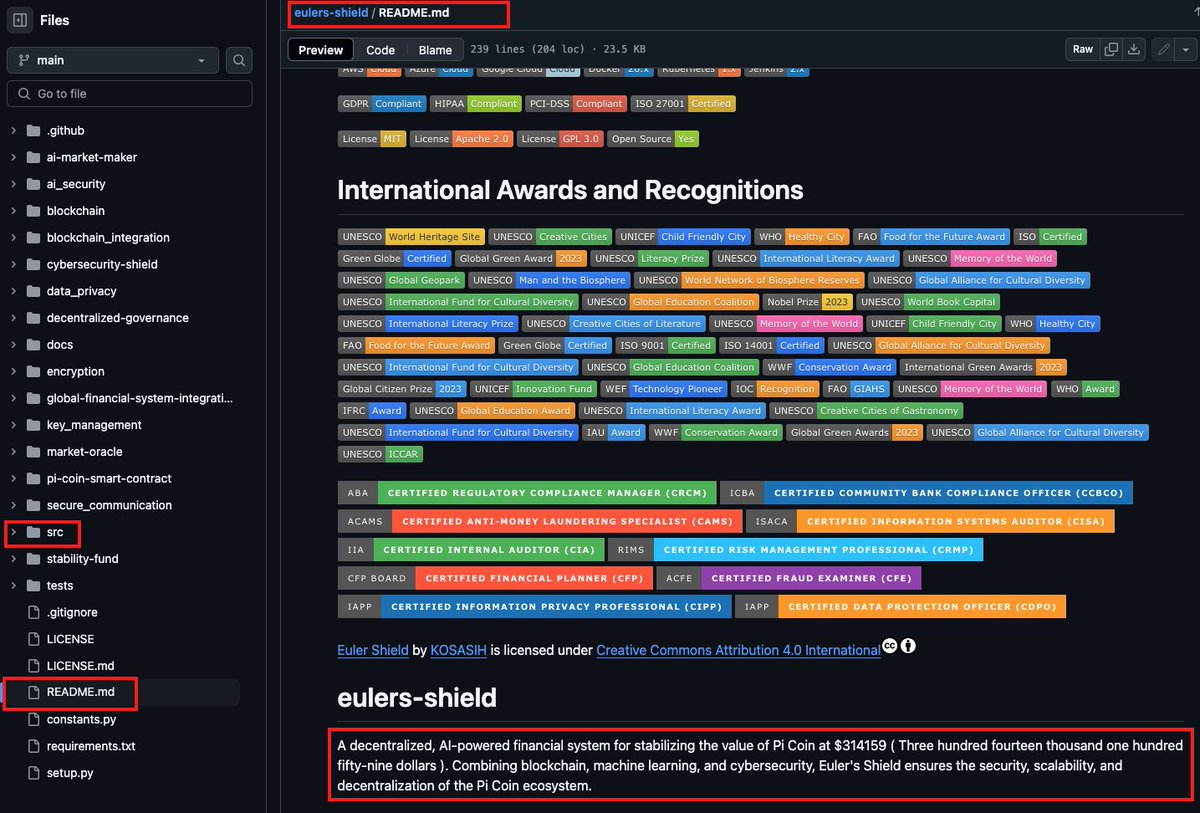
Task: Click the Nobel Prize 2023 badge
Action: (x=808, y=302)
